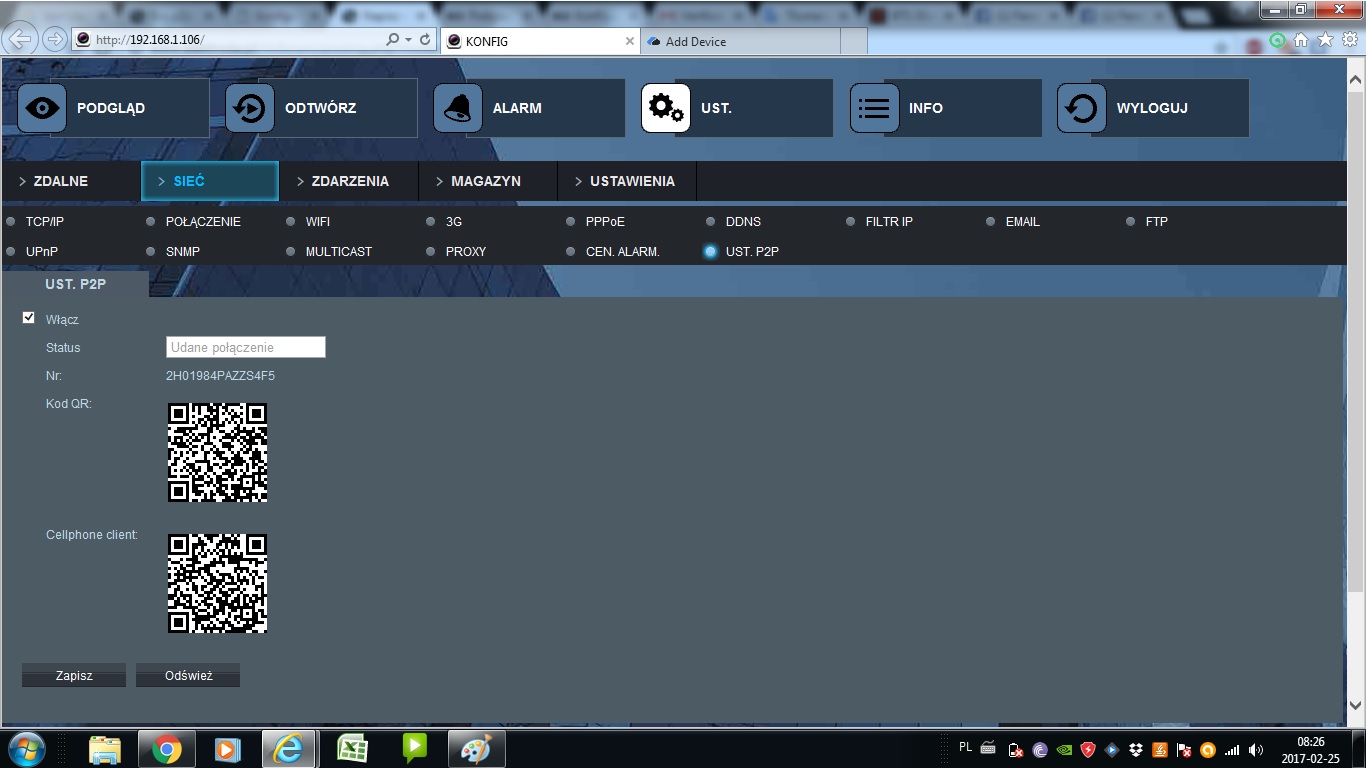Viewport: 1366px width, 768px height.
Task: Click the gears icon for UST.
Action: [666, 108]
